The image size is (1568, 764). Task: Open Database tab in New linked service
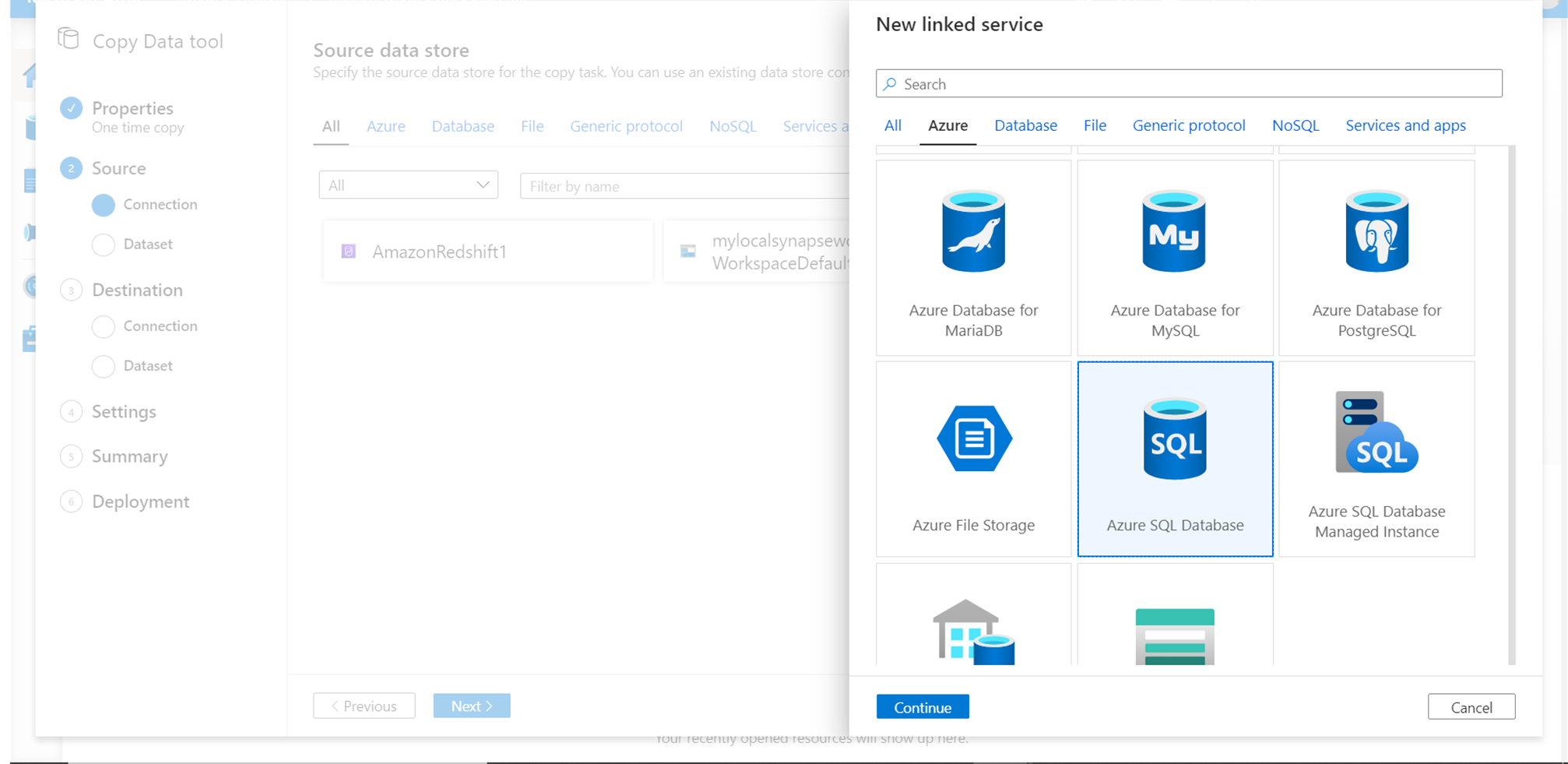[1025, 125]
